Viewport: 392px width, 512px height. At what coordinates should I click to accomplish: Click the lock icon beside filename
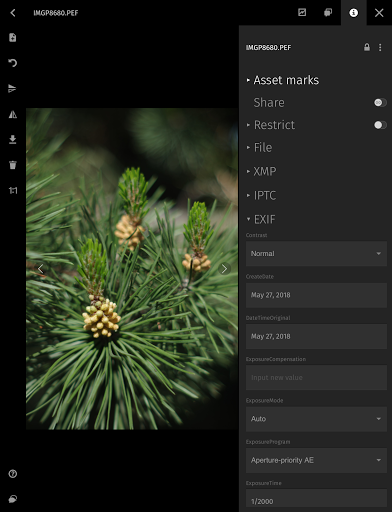[x=367, y=47]
